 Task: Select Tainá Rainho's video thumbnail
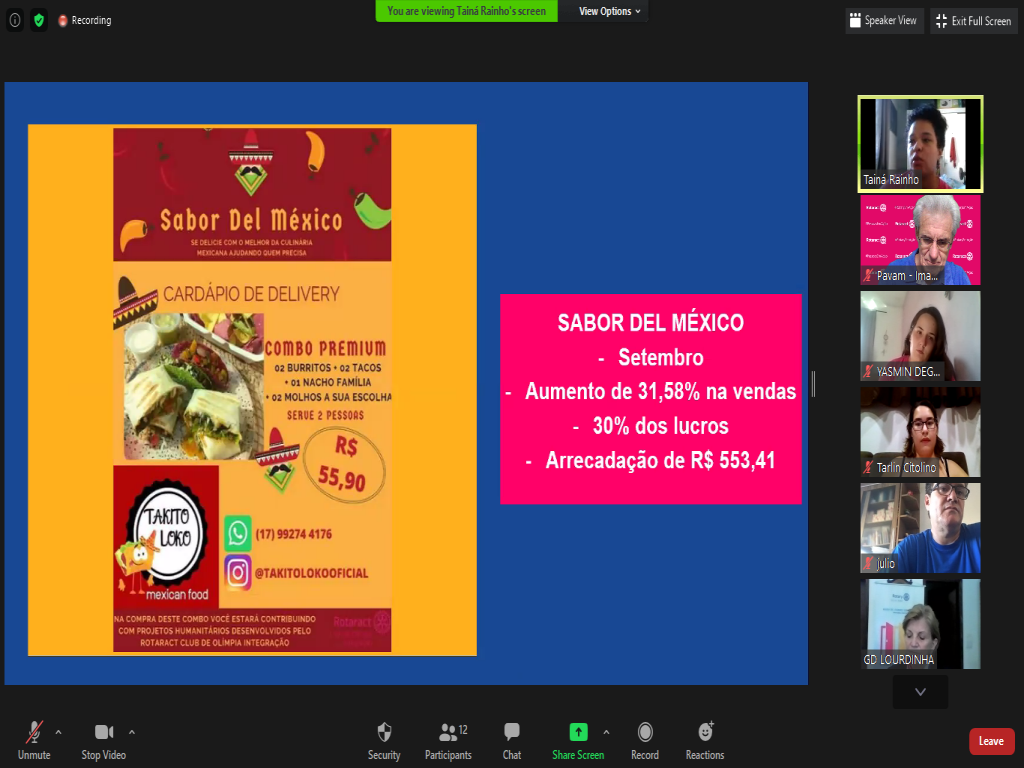920,143
